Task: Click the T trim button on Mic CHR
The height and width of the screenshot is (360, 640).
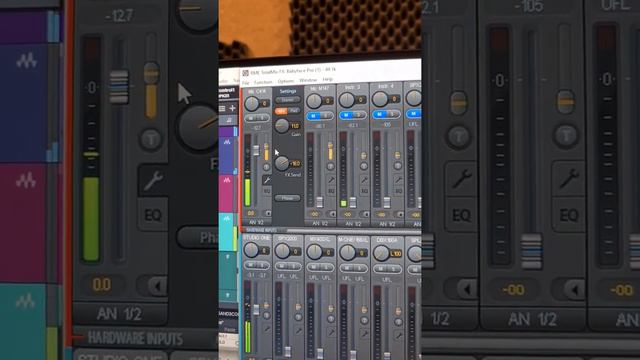Action: tap(266, 167)
